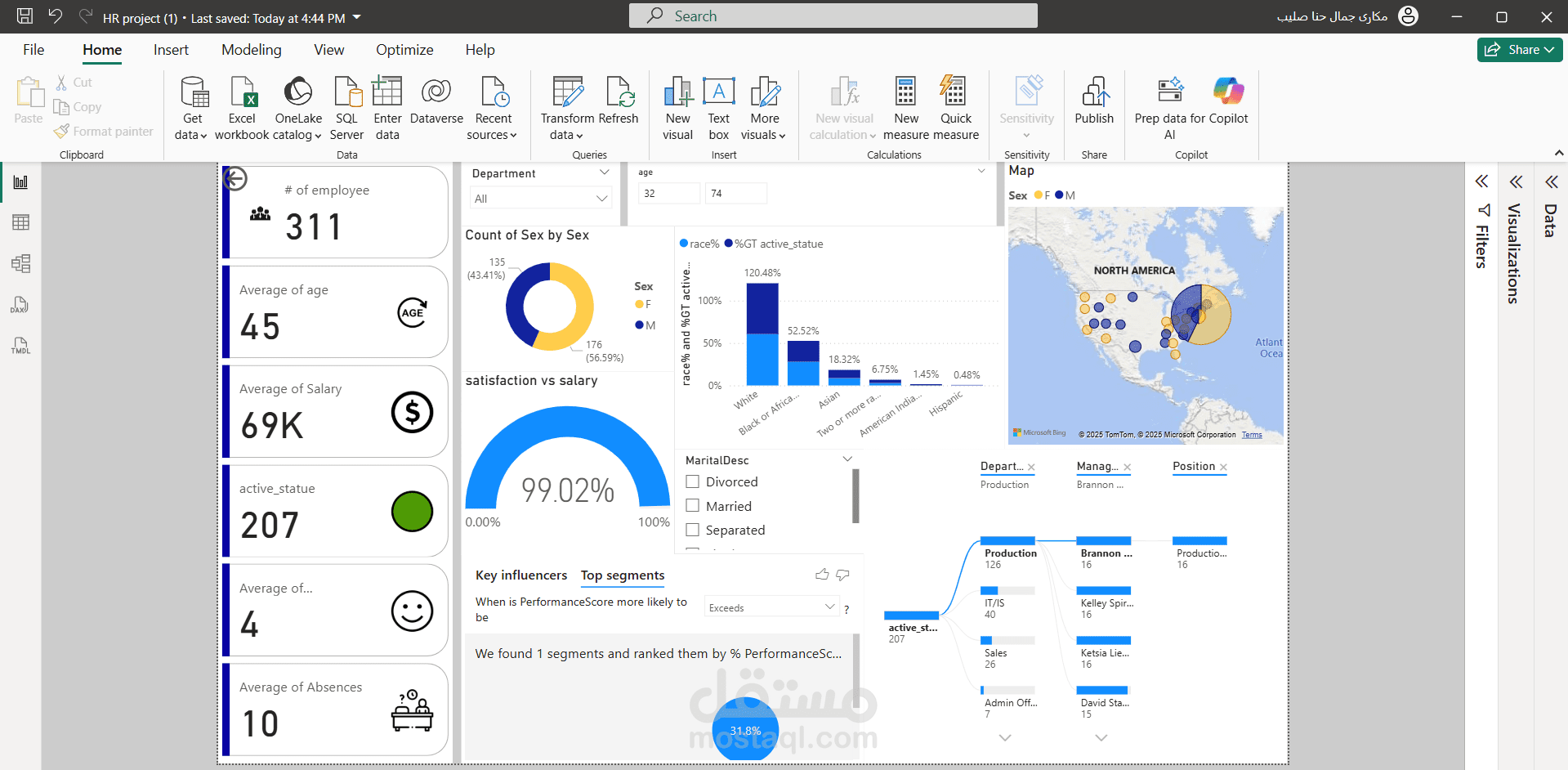Insert a Text box
This screenshot has width=1568, height=770.
718,108
